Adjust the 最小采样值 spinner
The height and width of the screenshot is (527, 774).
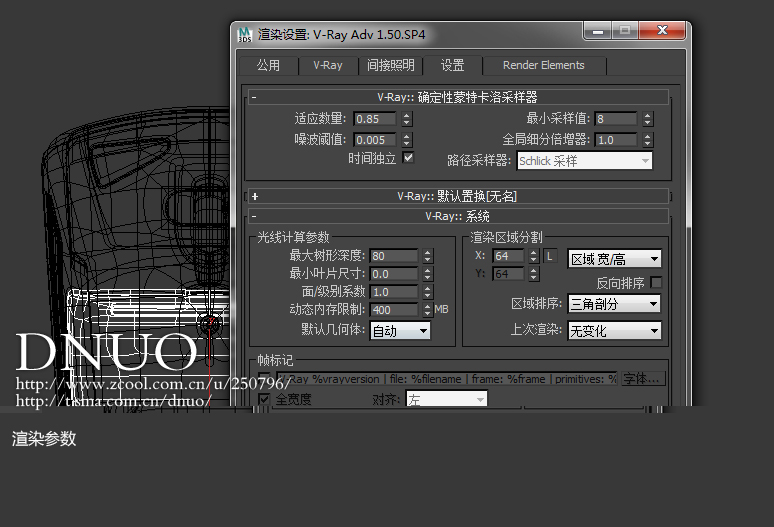click(648, 119)
